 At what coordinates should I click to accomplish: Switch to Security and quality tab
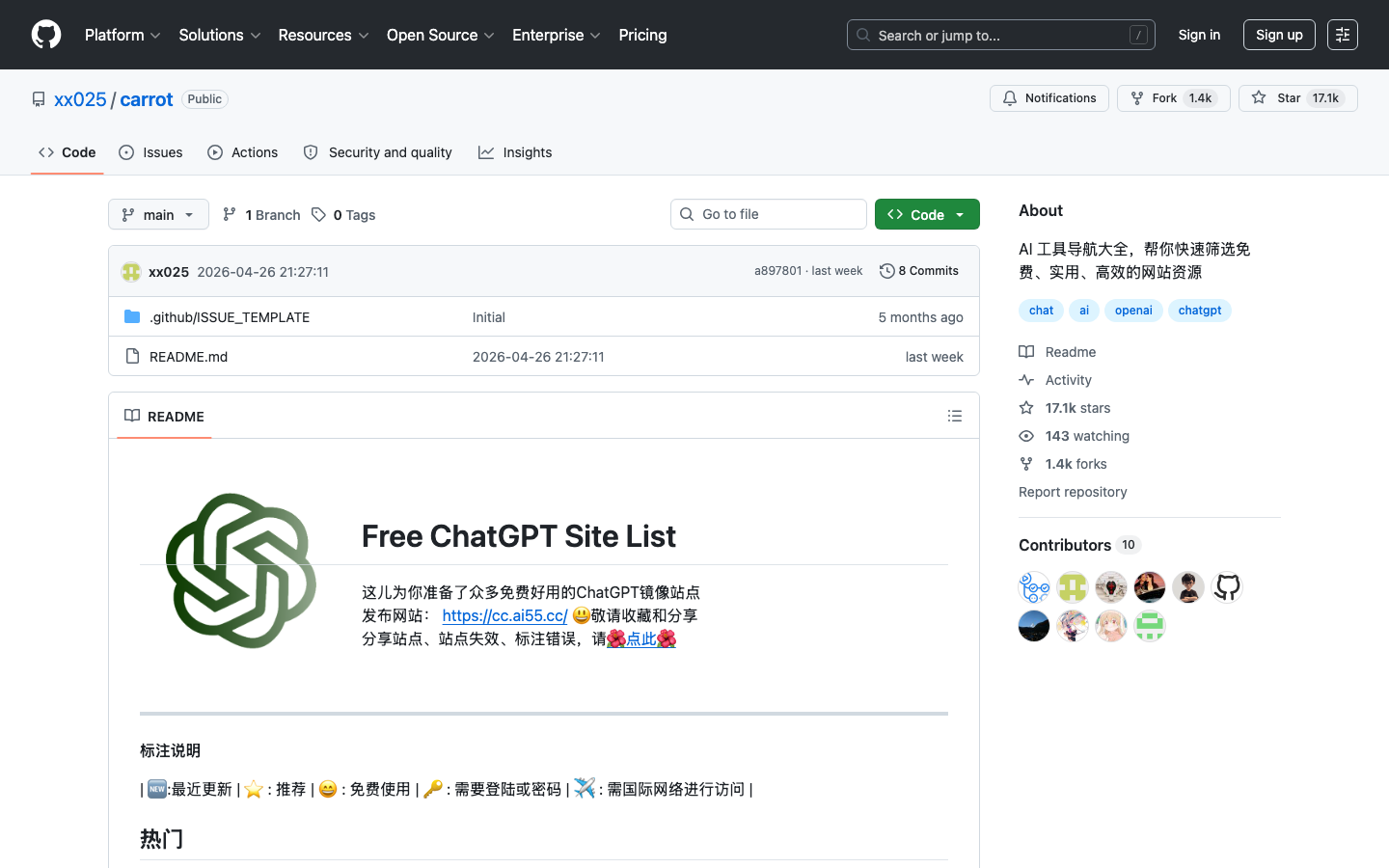pos(377,152)
